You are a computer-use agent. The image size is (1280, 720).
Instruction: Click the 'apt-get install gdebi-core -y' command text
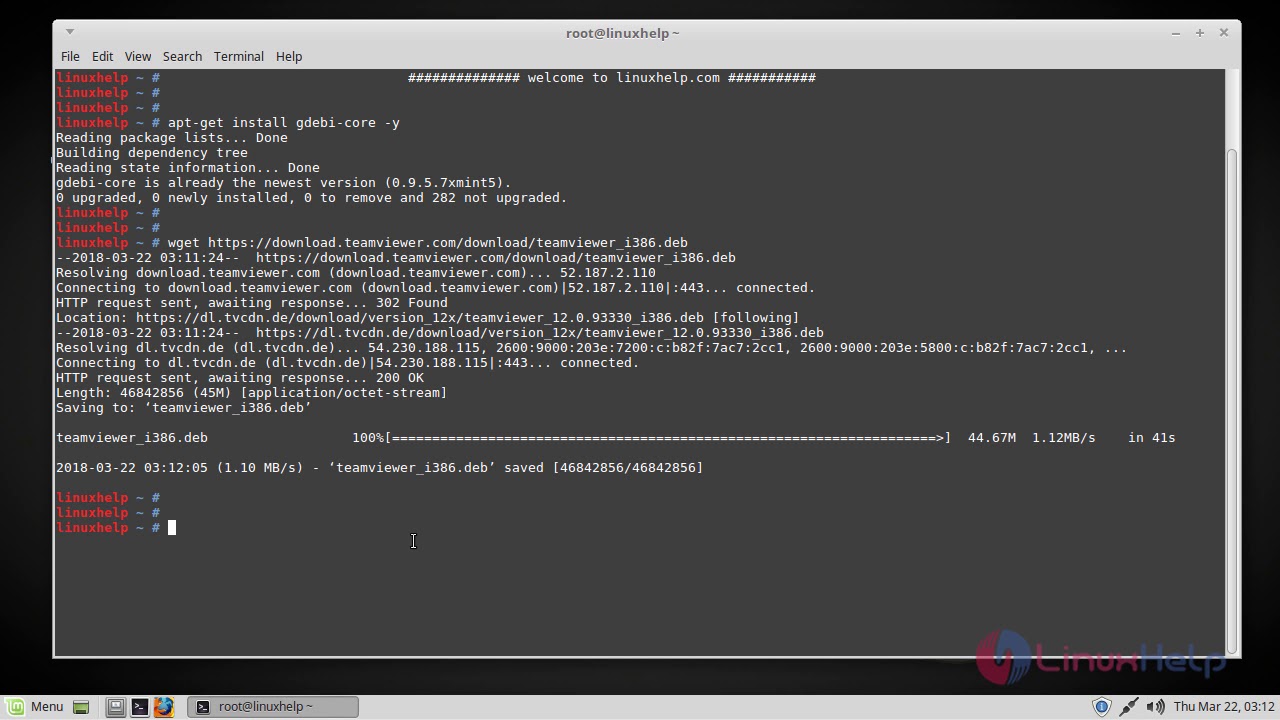pos(284,123)
